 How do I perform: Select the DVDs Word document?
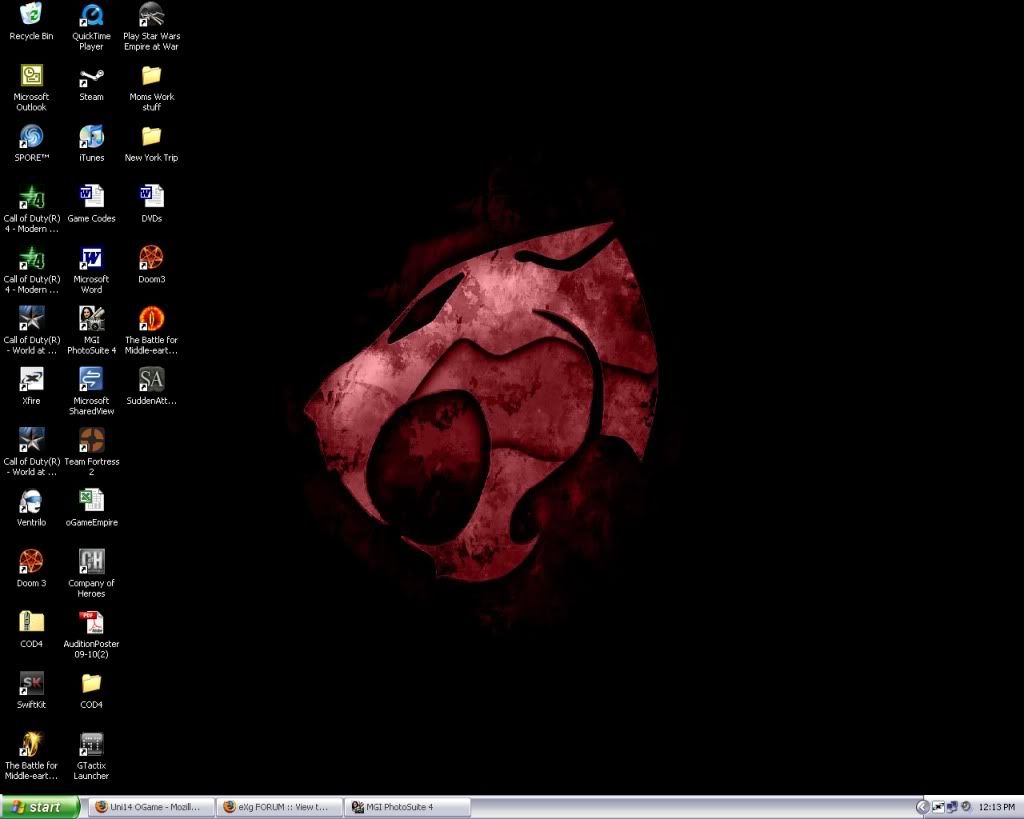[152, 197]
